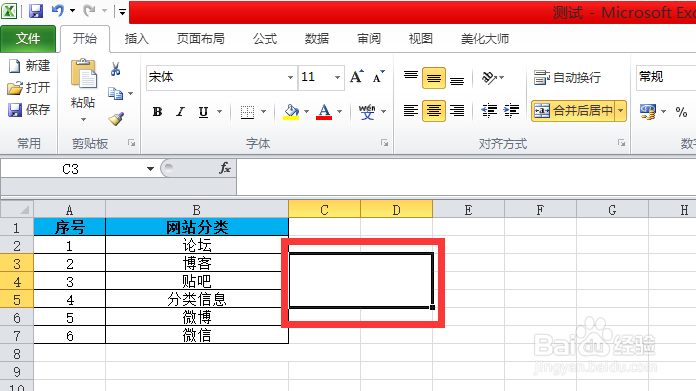Screen dimensions: 696x391
Task: Select the Format Painter brush
Action: [x=116, y=118]
